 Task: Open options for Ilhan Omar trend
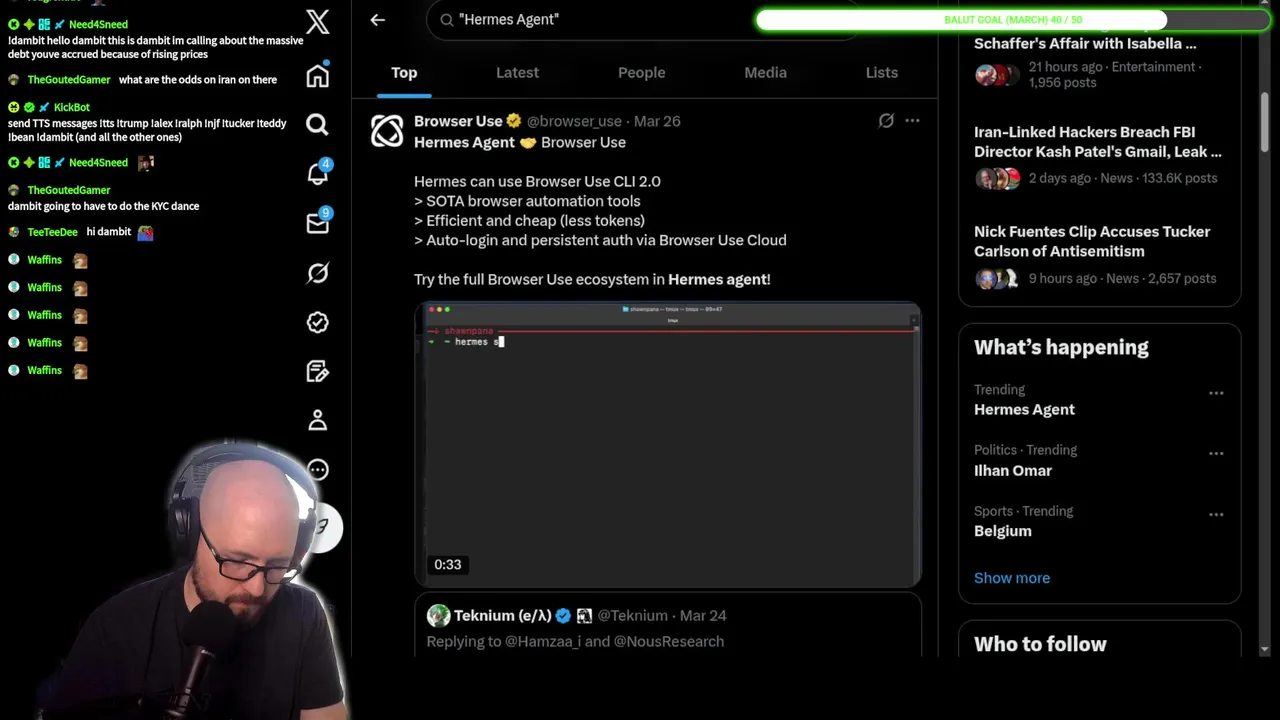pos(1216,453)
